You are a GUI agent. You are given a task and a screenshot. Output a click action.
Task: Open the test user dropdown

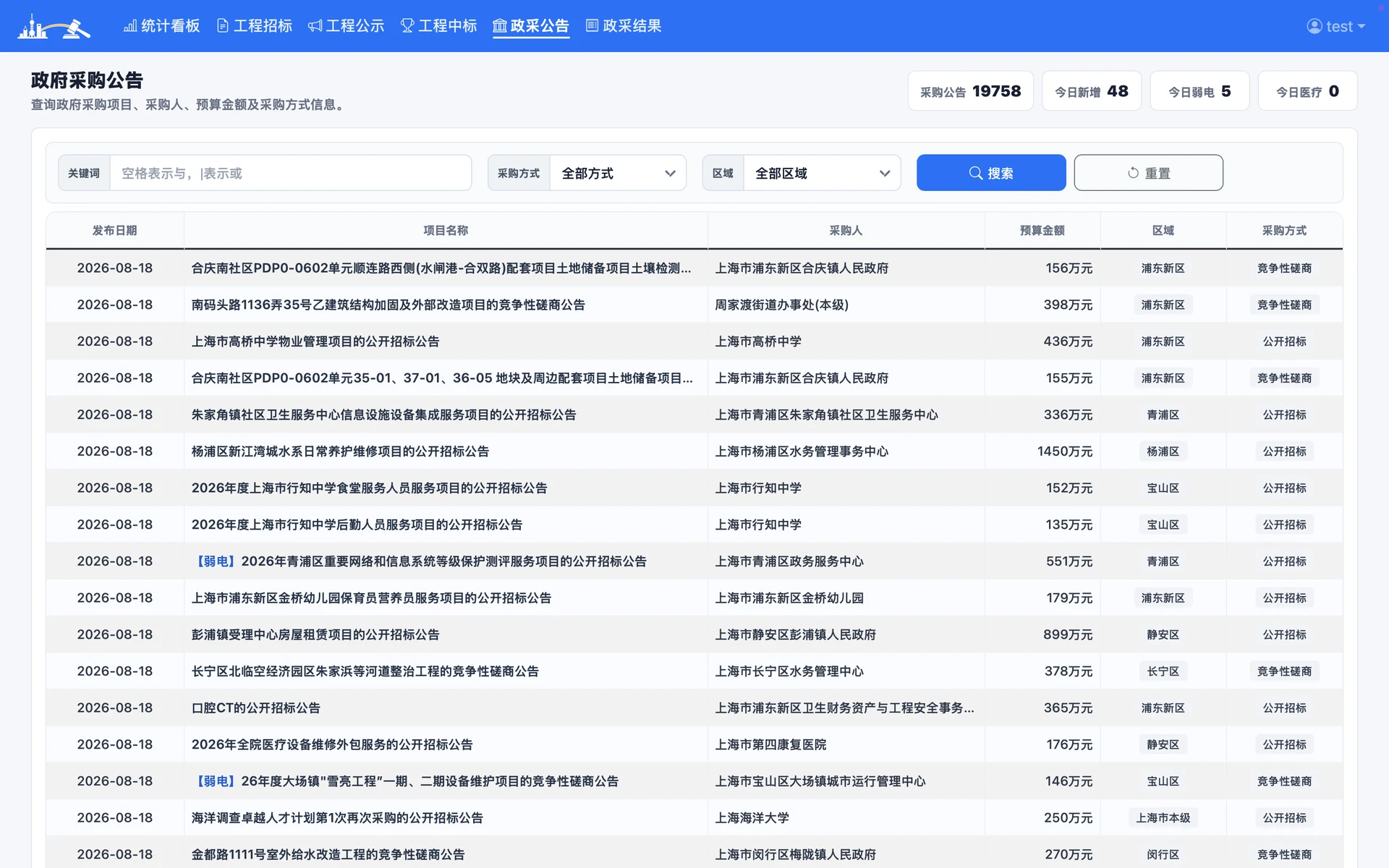click(x=1336, y=26)
